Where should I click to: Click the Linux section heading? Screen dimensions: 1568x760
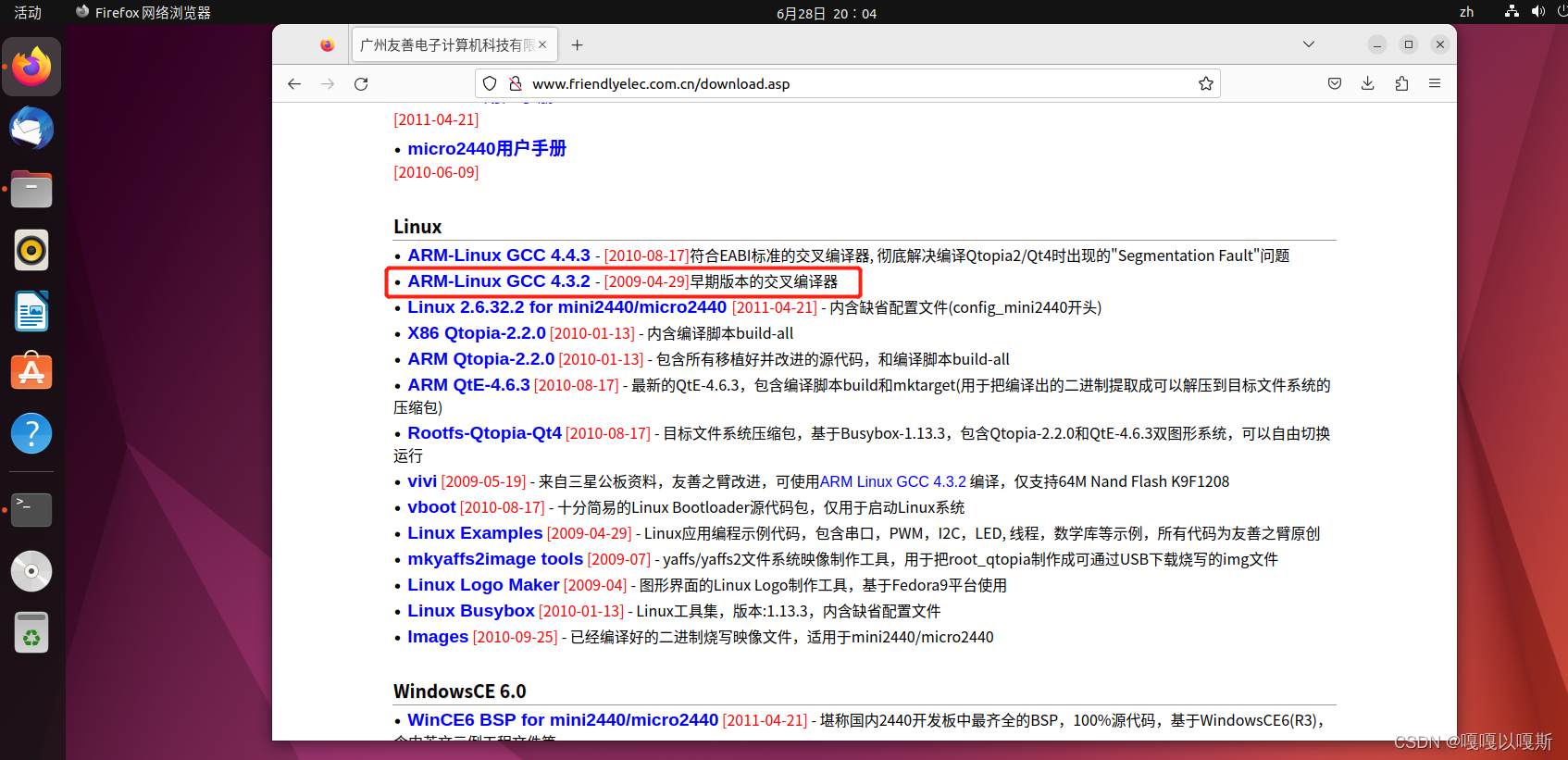[x=417, y=227]
